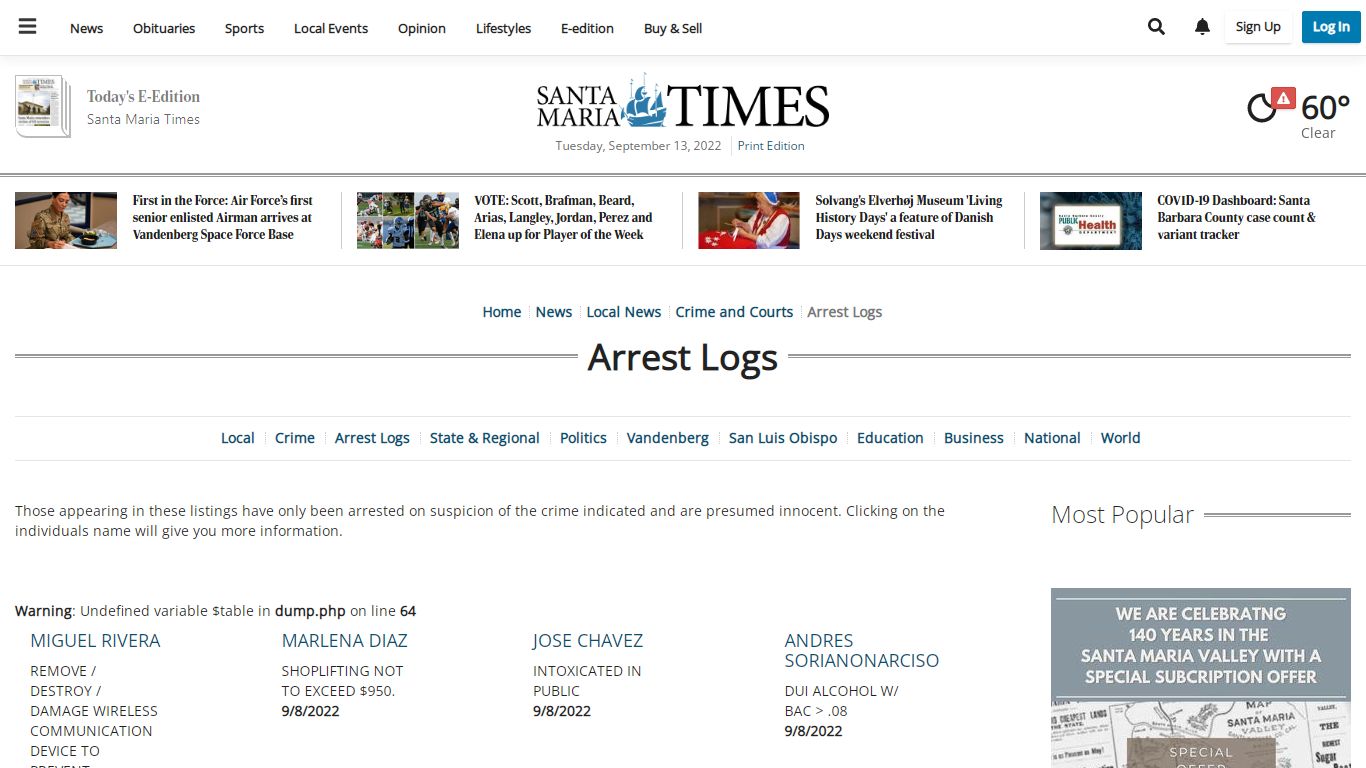This screenshot has height=768, width=1366.
Task: Open the hamburger menu
Action: (27, 27)
